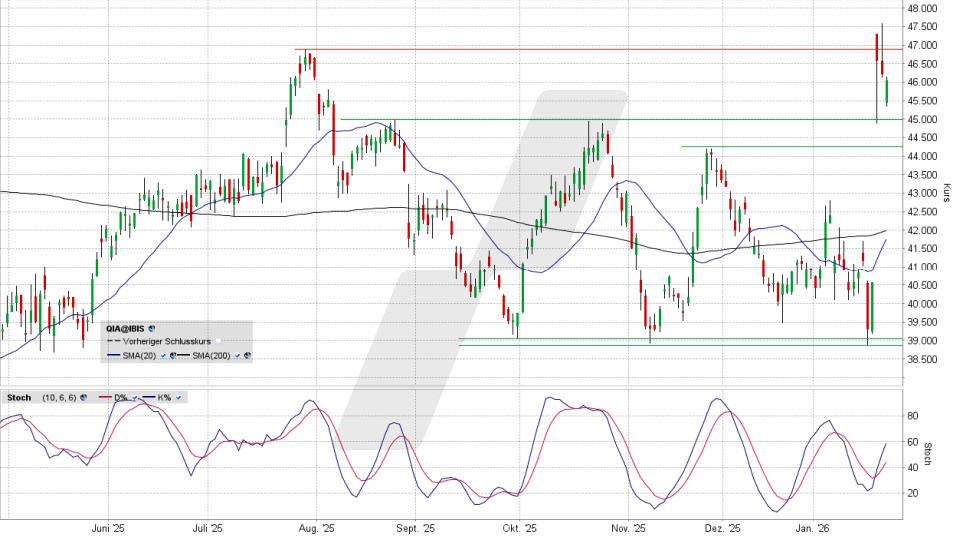Hide the D% stochastic line
The height and width of the screenshot is (540, 960).
point(134,397)
